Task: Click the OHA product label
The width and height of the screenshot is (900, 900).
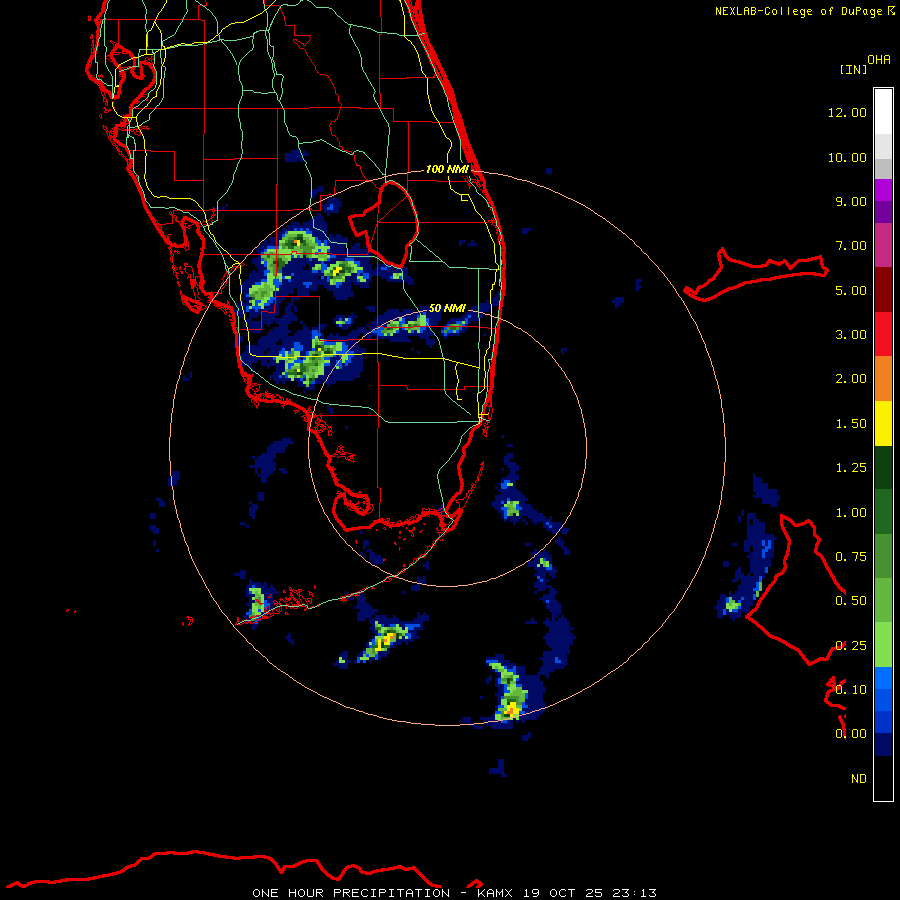Action: pos(879,60)
